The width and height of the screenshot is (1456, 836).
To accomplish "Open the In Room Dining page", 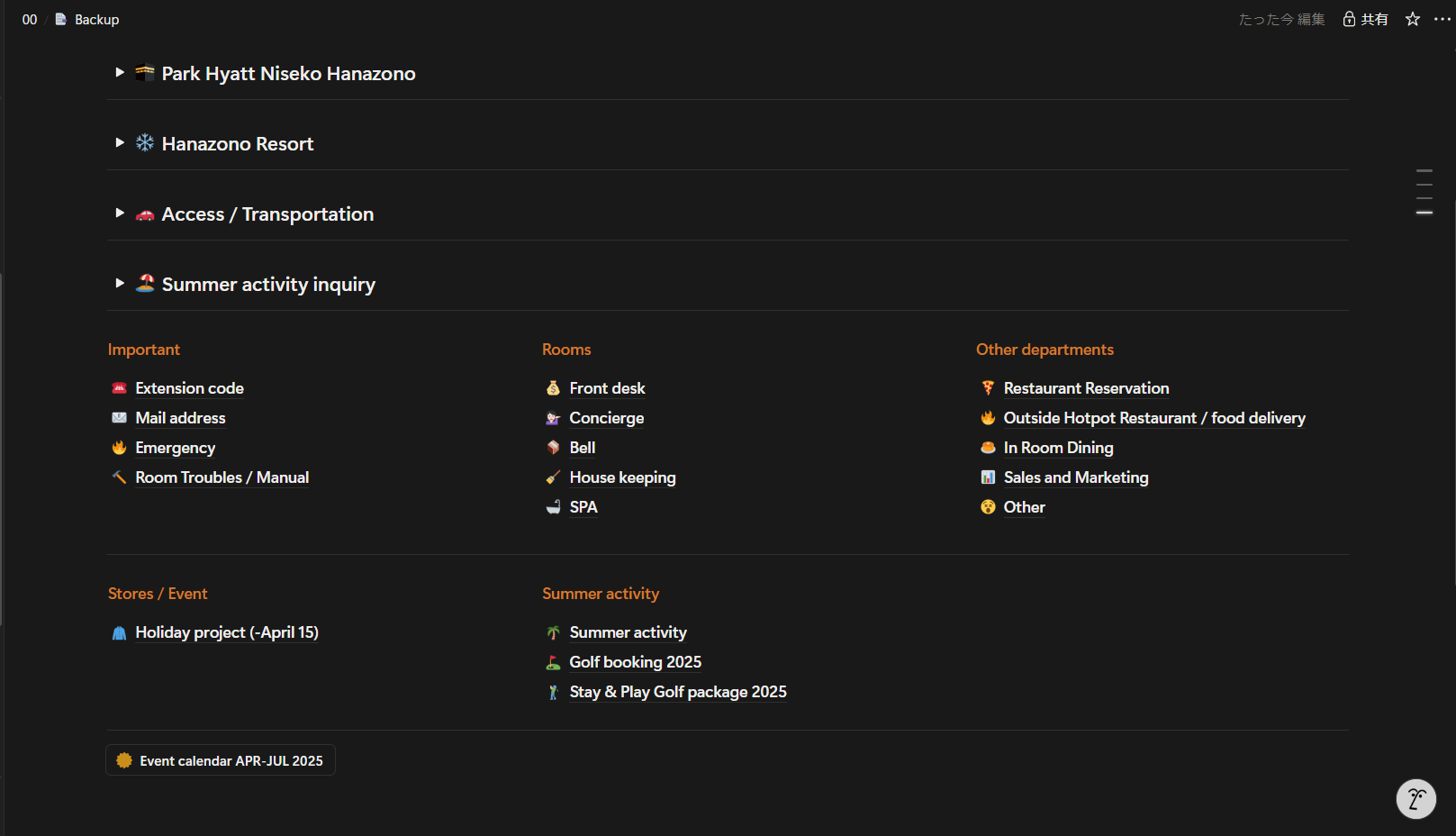I will (1058, 448).
